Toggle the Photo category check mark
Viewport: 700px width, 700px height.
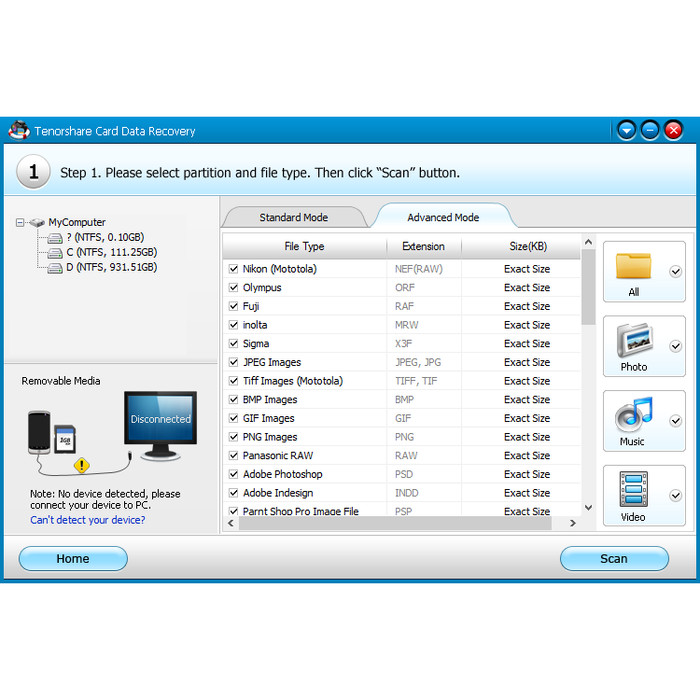675,346
